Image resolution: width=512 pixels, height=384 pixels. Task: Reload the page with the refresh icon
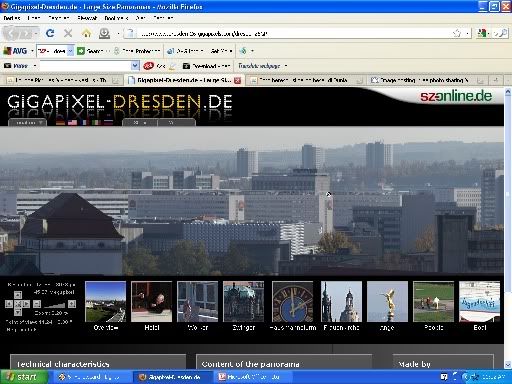coord(50,33)
